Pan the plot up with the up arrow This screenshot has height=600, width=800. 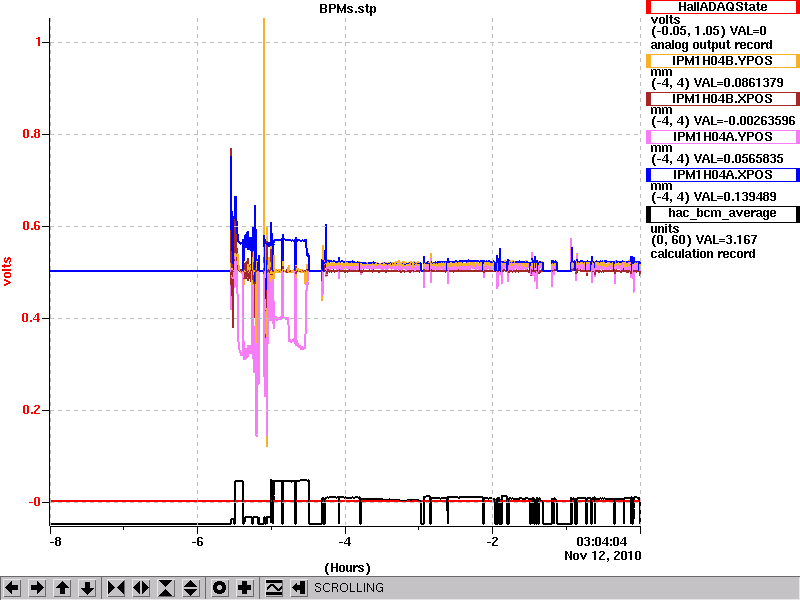pos(62,588)
